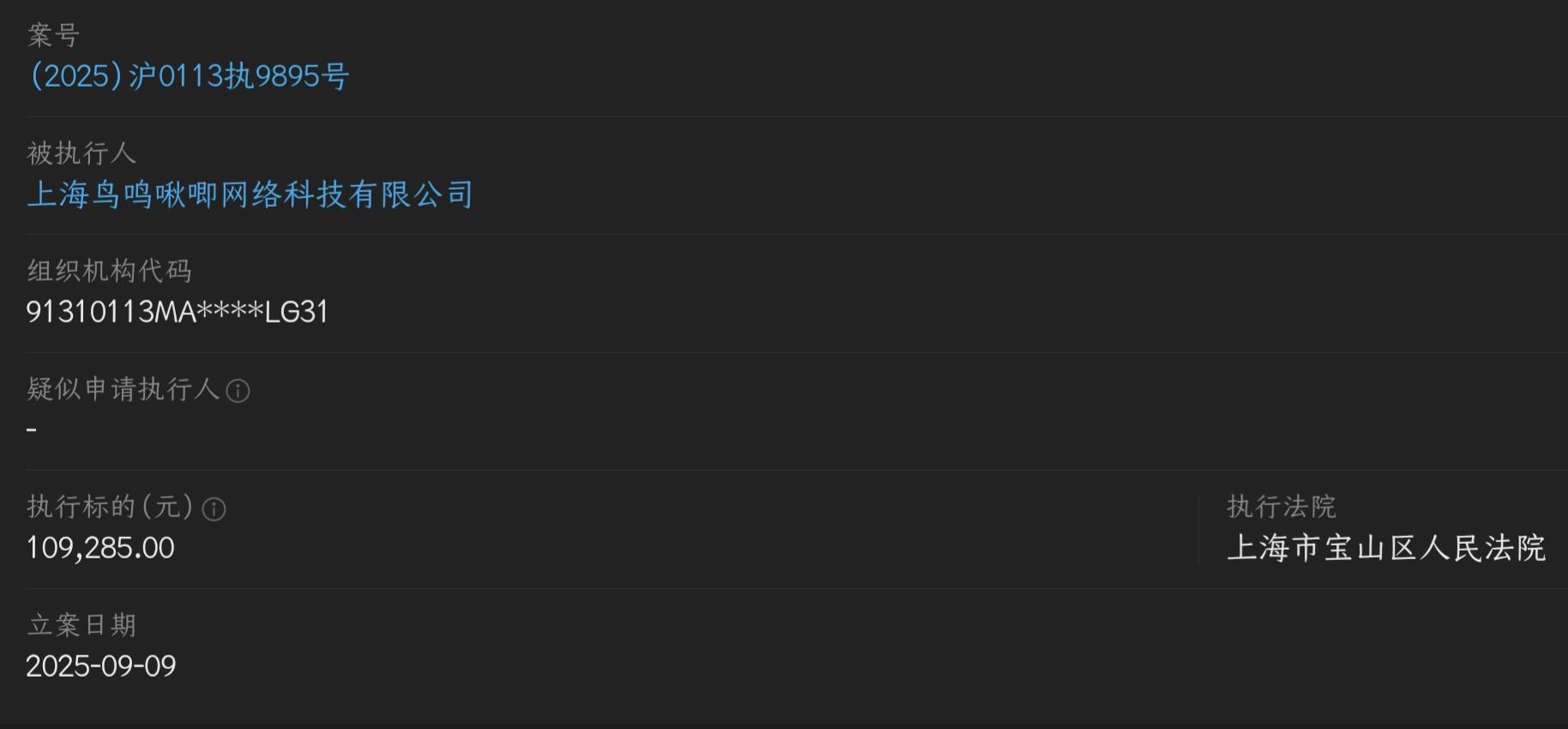Click organization code 91310113MA****LG31
1568x729 pixels.
178,311
